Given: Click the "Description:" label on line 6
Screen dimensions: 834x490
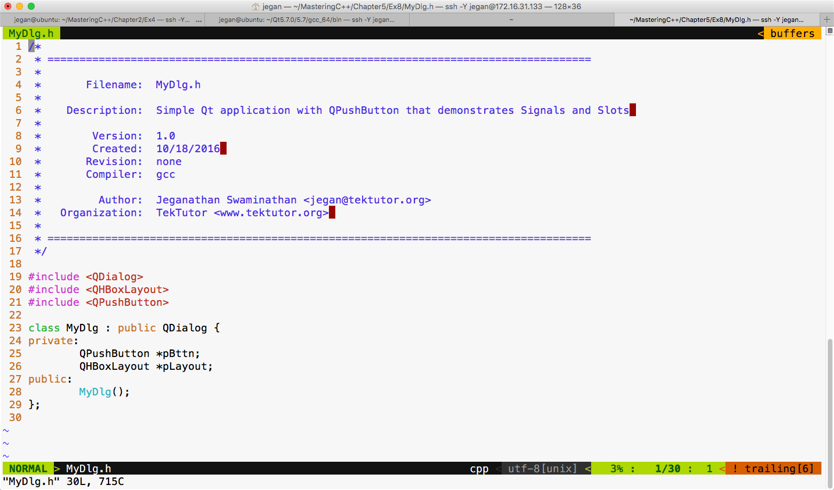Looking at the screenshot, I should click(x=104, y=110).
